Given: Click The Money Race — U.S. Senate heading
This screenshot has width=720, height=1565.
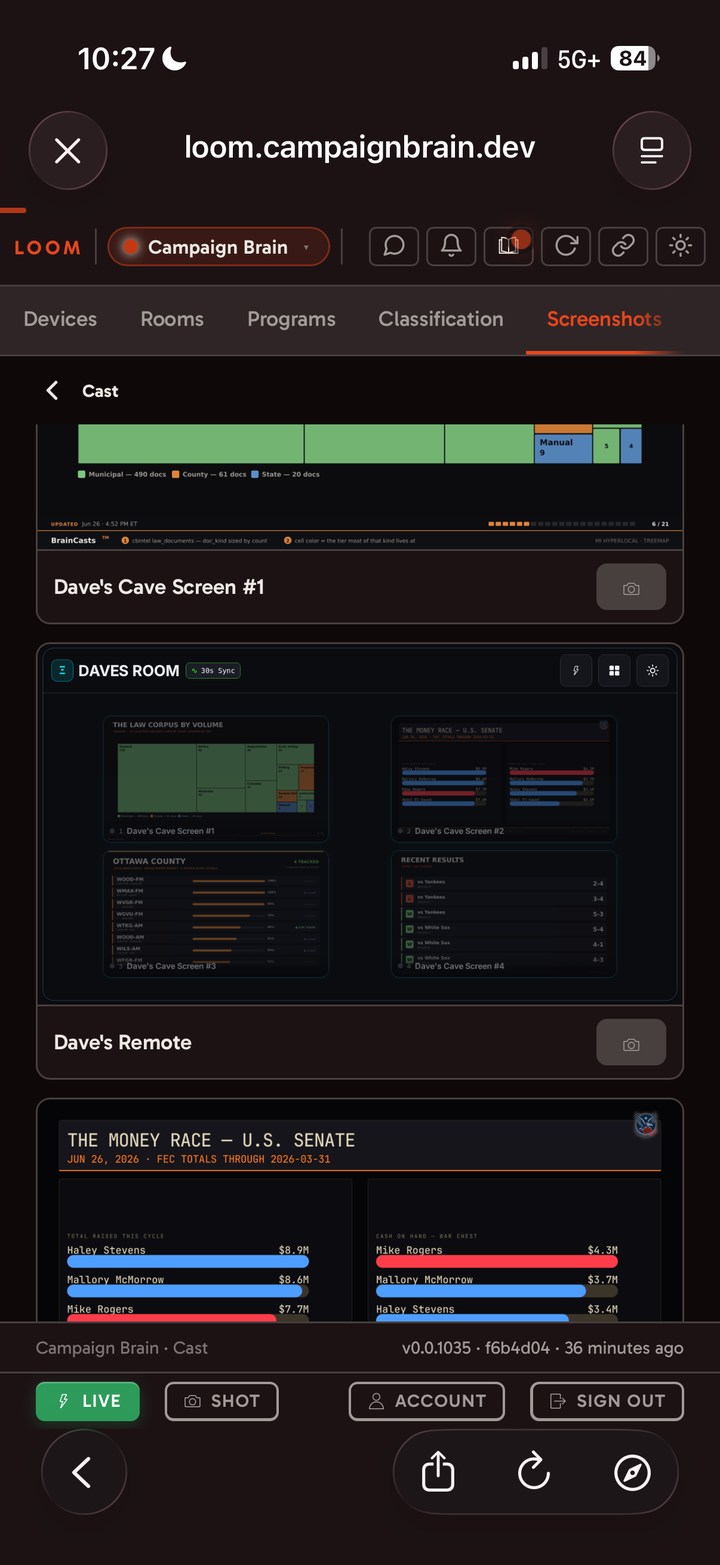Looking at the screenshot, I should click(211, 1140).
